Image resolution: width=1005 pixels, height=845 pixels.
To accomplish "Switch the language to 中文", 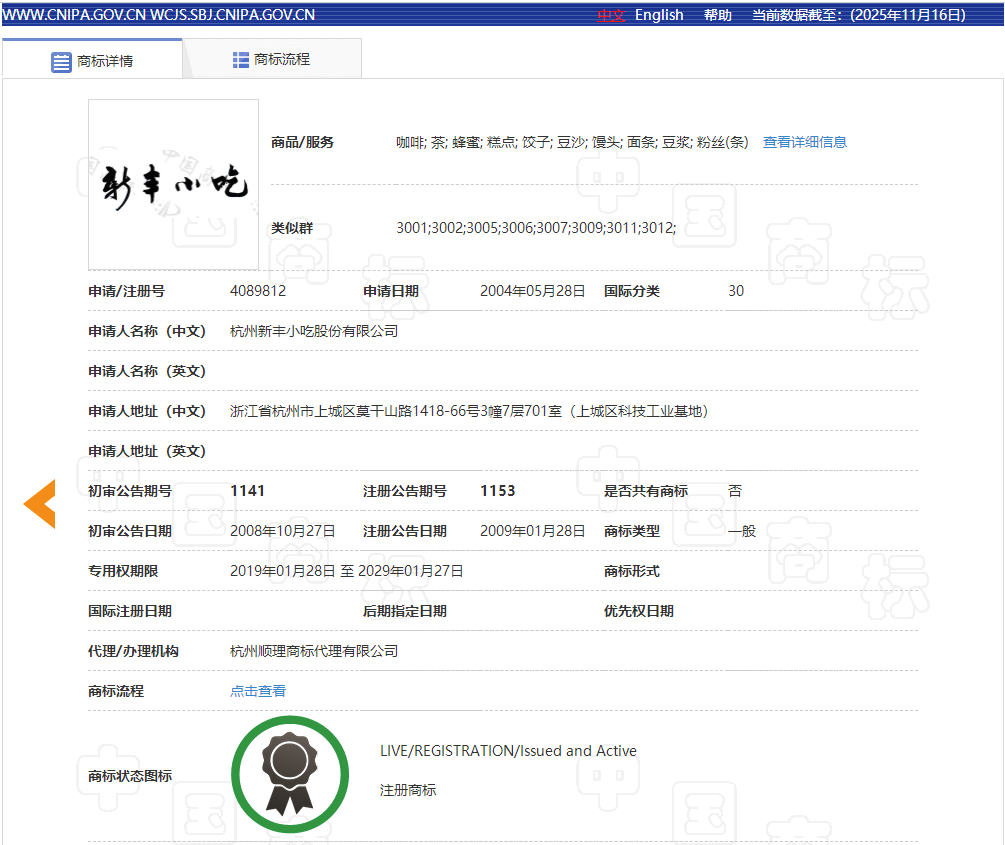I will (611, 15).
